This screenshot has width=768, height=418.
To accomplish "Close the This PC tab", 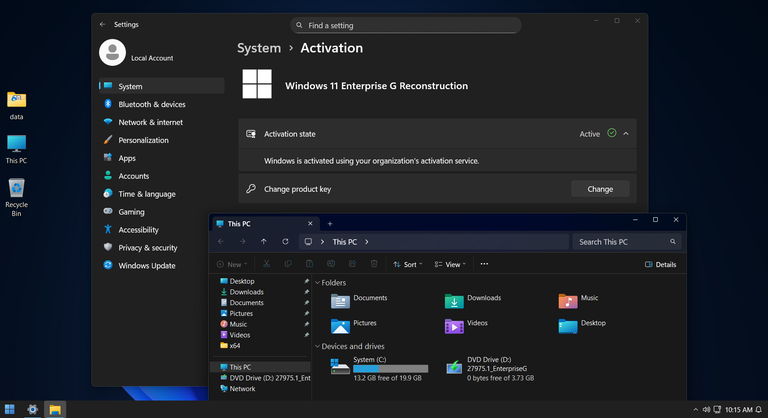I will [x=310, y=223].
